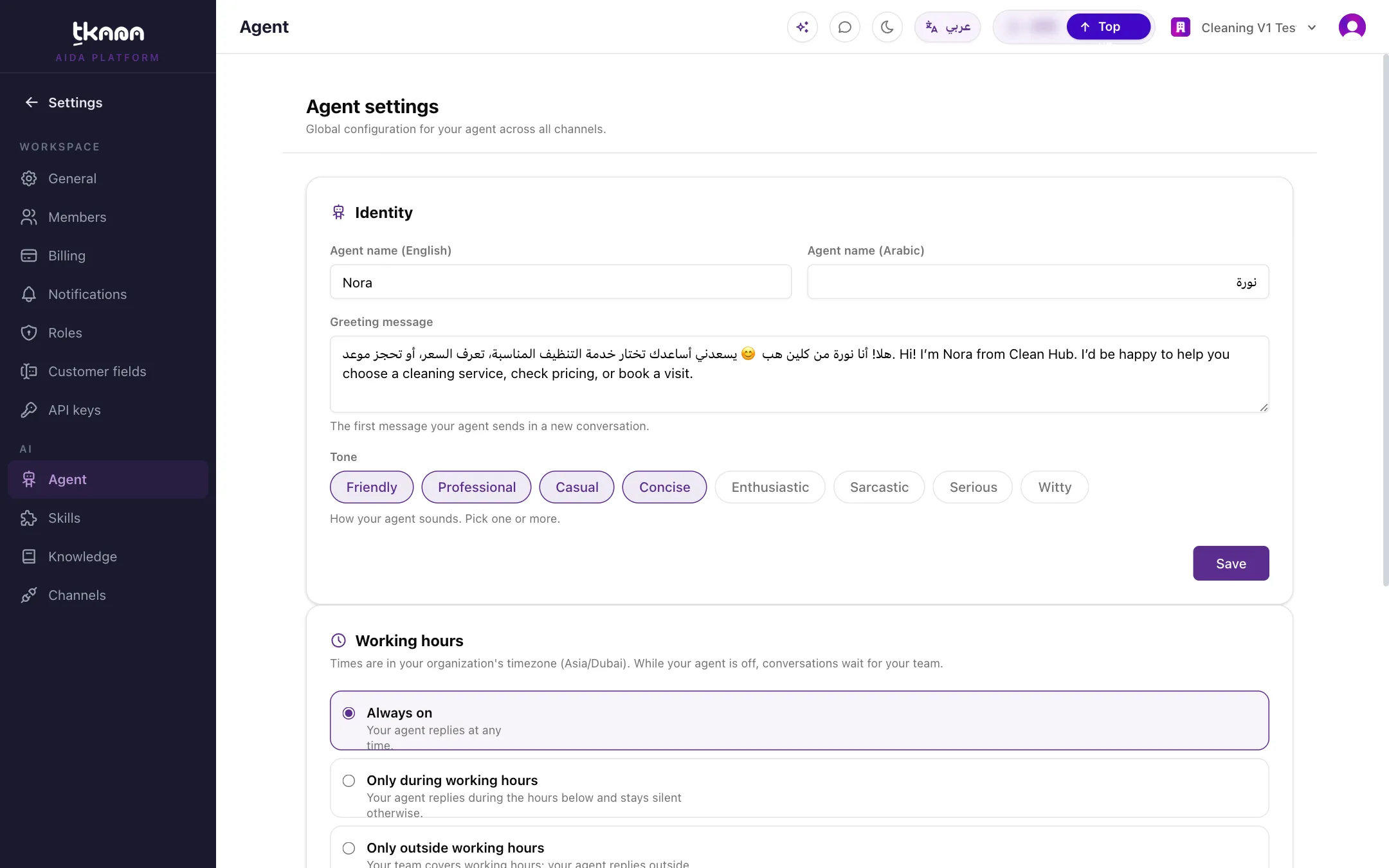The height and width of the screenshot is (868, 1389).
Task: Open the user profile avatar
Action: [x=1352, y=27]
